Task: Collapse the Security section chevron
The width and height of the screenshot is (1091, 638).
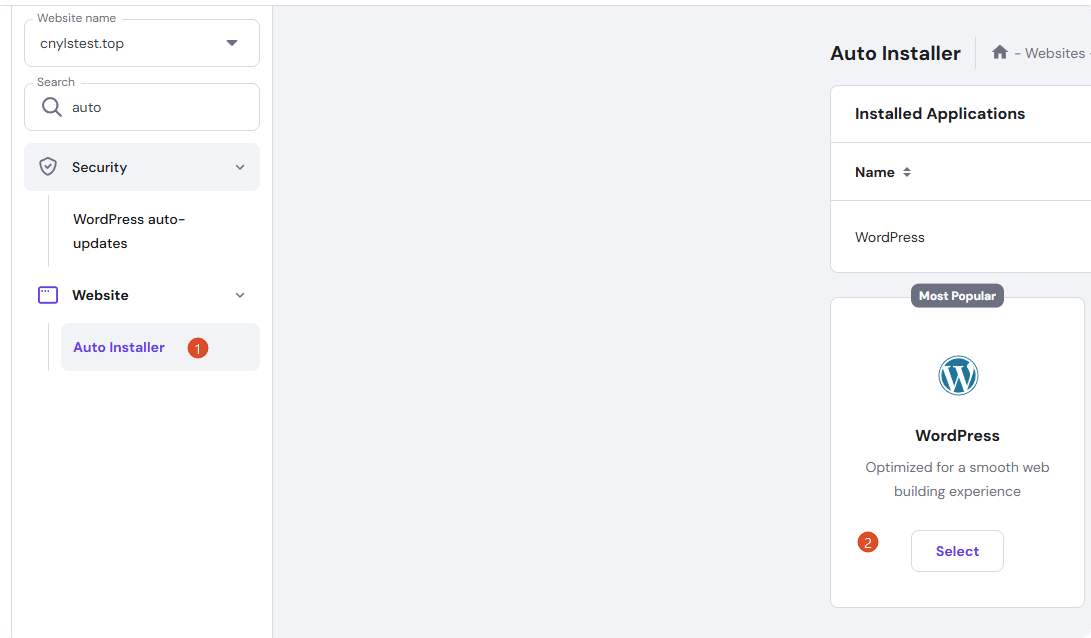Action: 239,167
